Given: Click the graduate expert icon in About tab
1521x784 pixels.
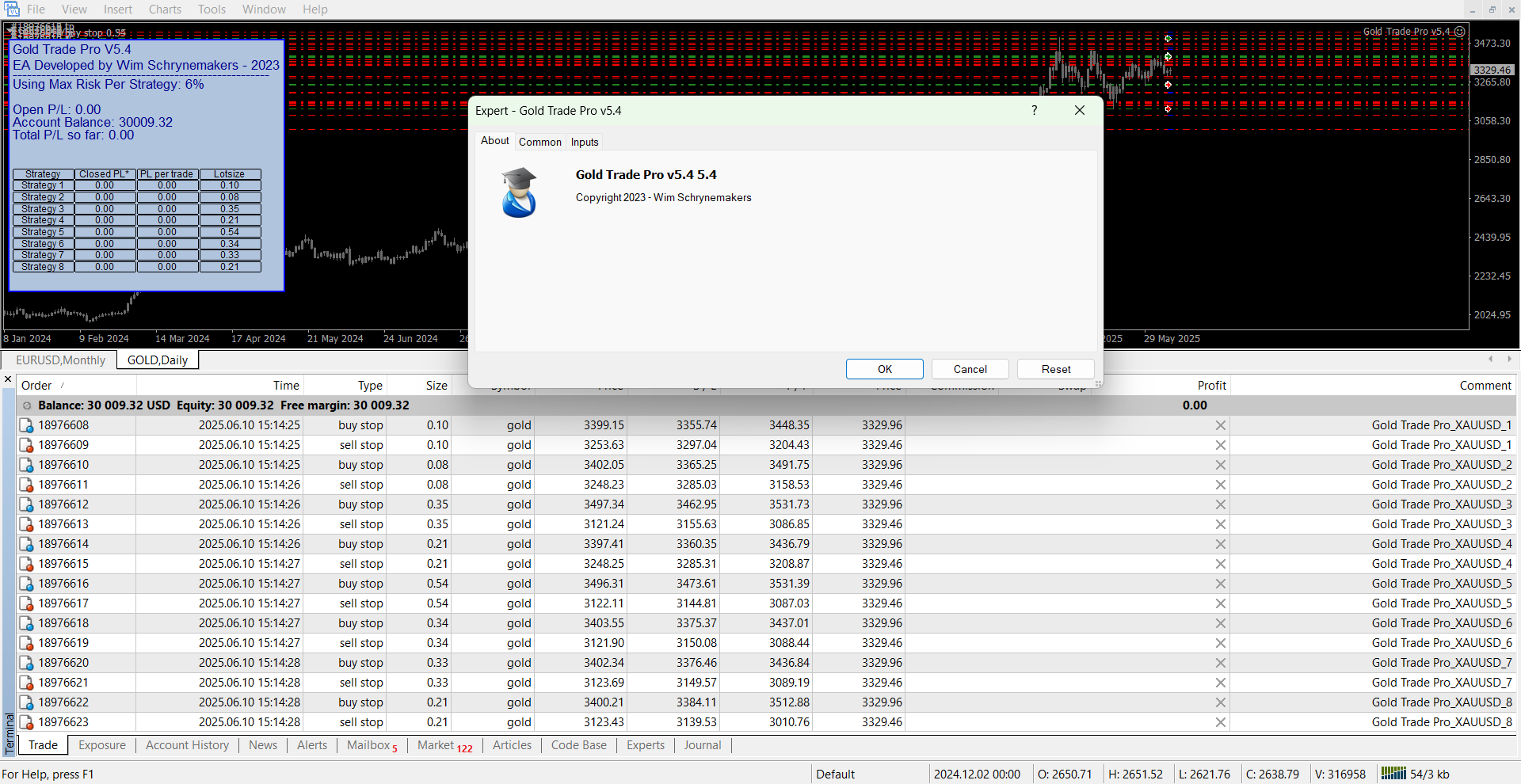Looking at the screenshot, I should point(519,192).
